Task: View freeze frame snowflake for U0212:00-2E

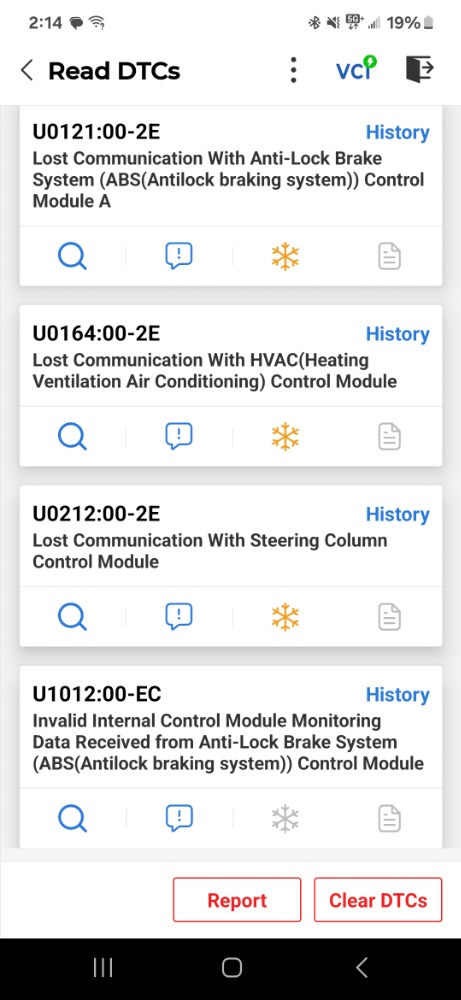Action: tap(285, 617)
